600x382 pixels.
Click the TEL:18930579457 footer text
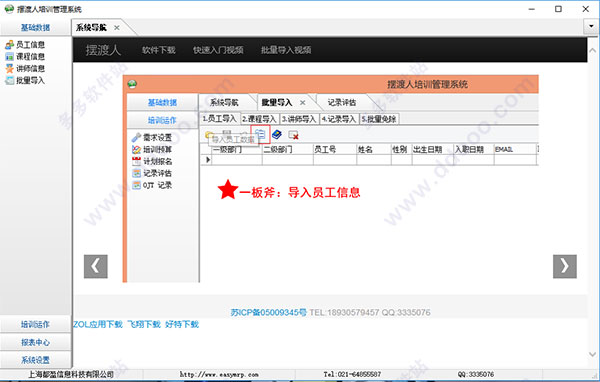point(344,312)
